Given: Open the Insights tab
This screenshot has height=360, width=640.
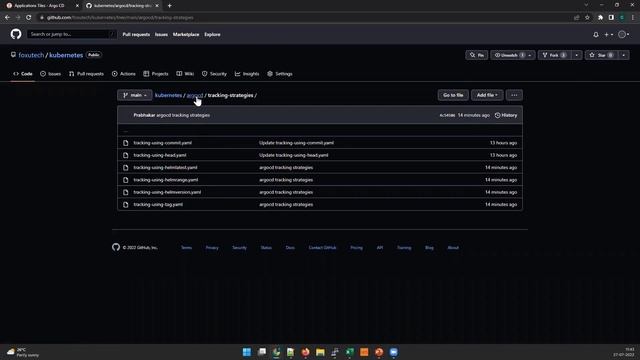Looking at the screenshot, I should (x=247, y=74).
